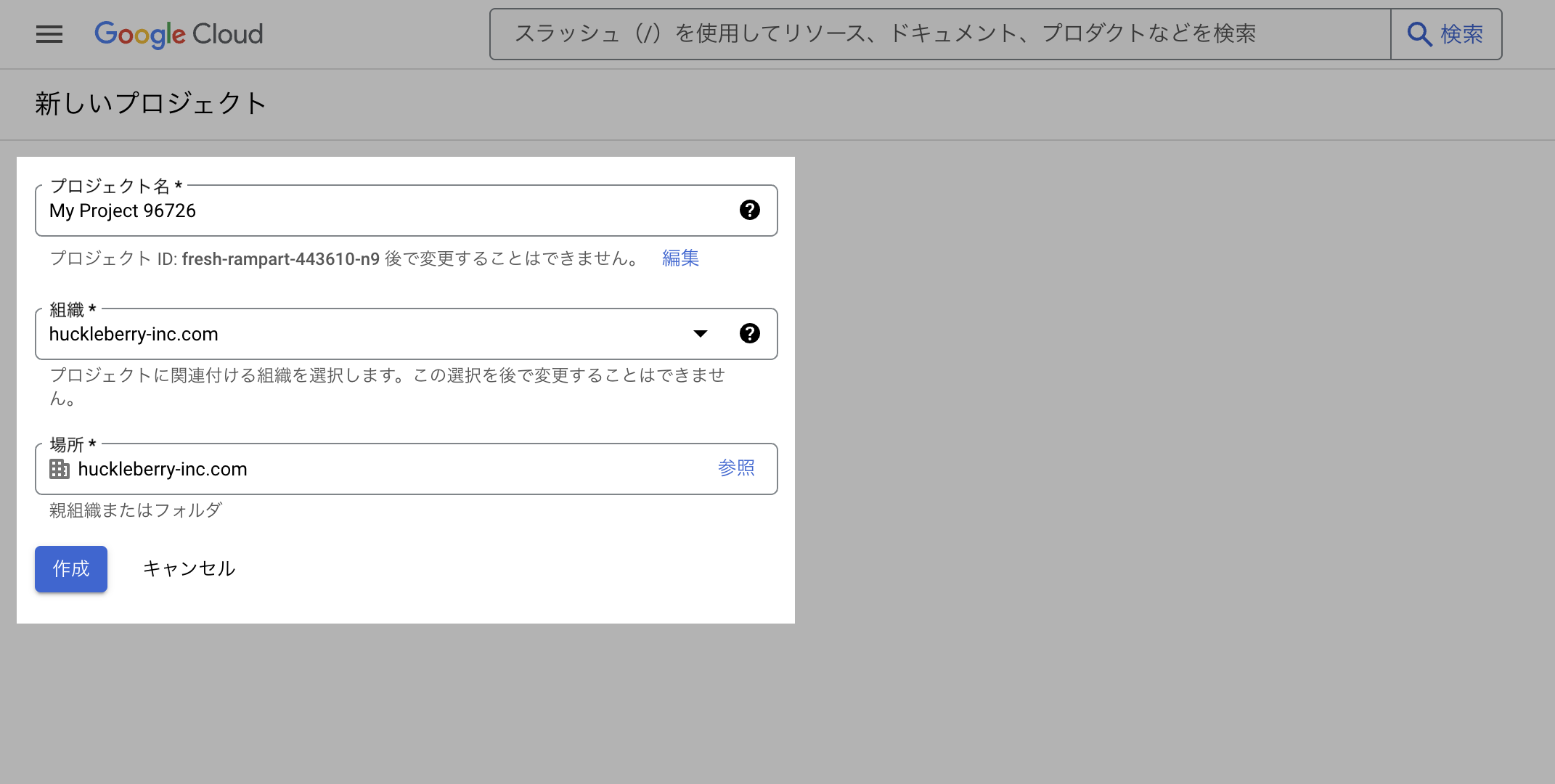Click the Google Cloud logo

pyautogui.click(x=179, y=34)
